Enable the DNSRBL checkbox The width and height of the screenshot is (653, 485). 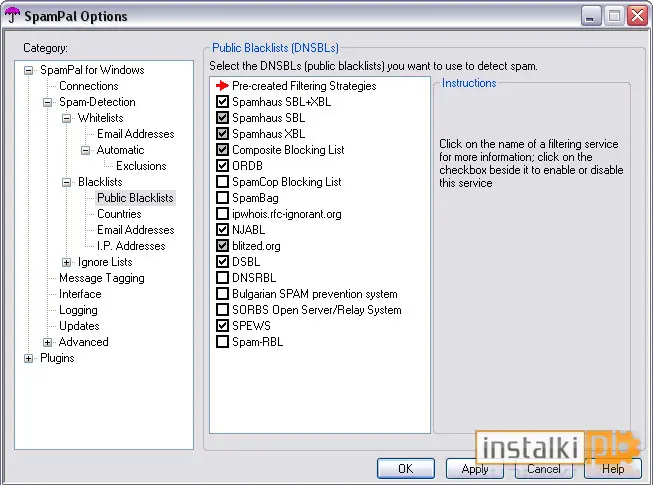point(222,278)
